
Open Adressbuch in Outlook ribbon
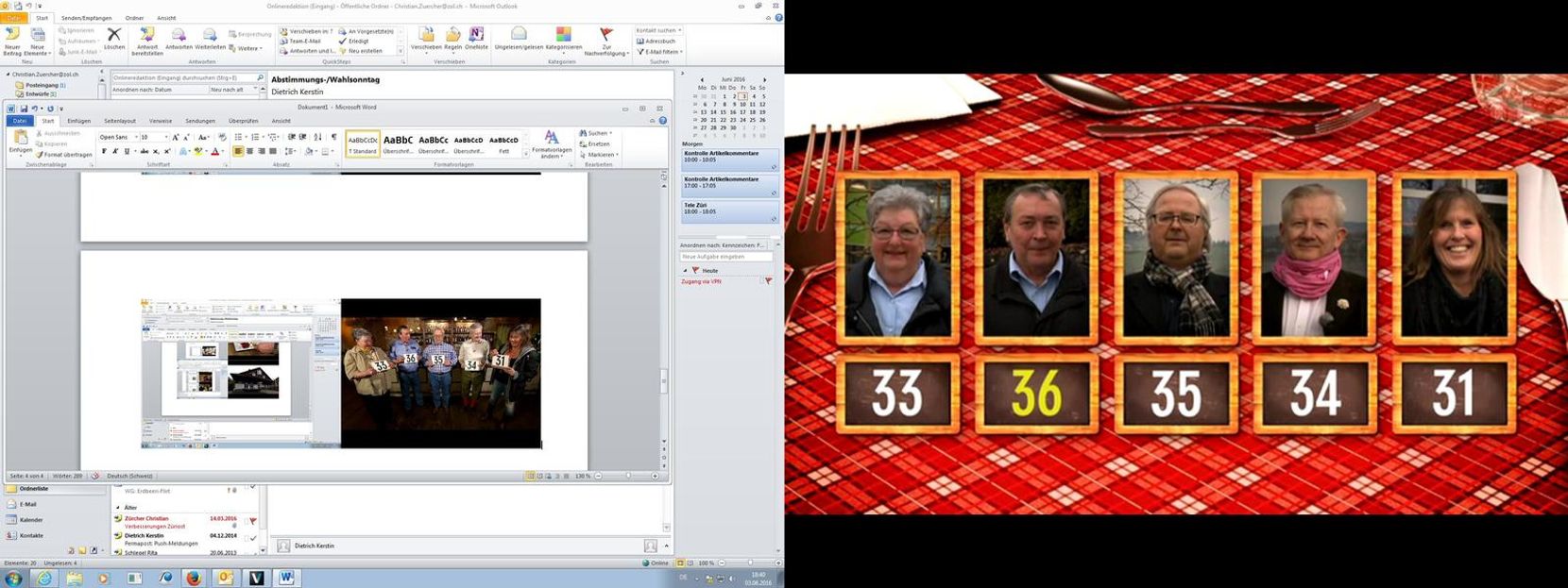(x=656, y=42)
